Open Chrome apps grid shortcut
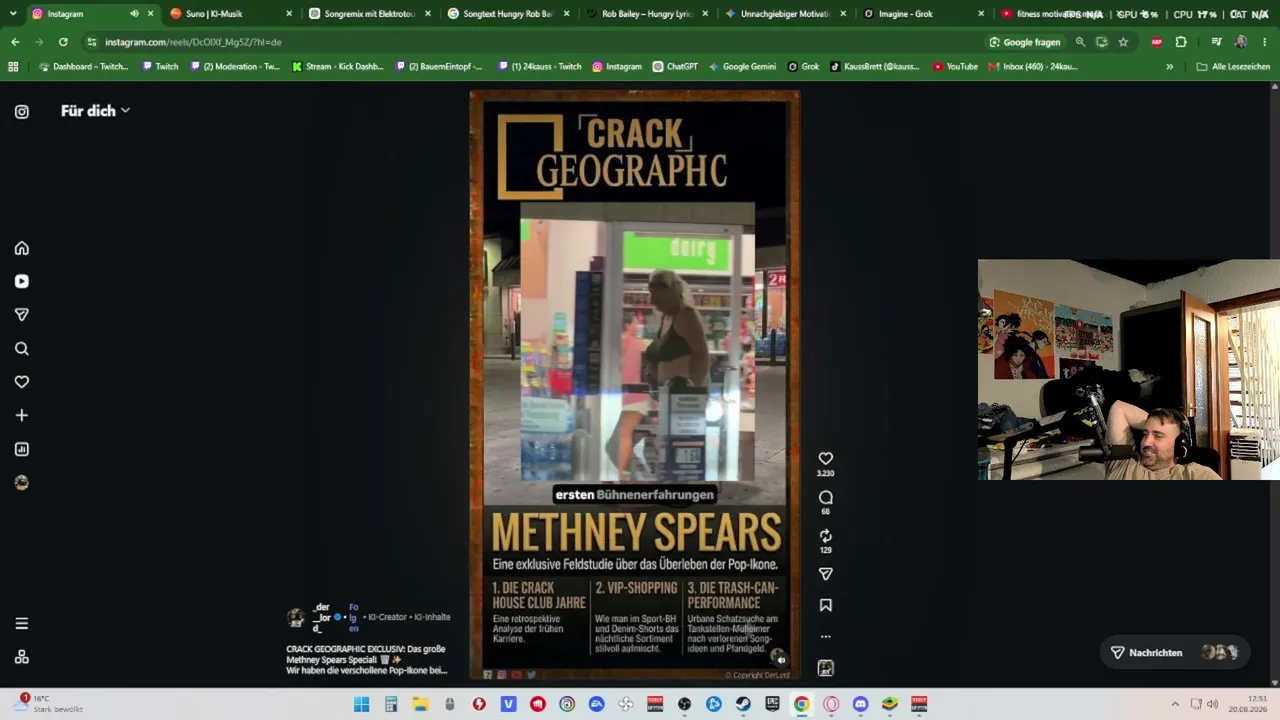 tap(13, 67)
